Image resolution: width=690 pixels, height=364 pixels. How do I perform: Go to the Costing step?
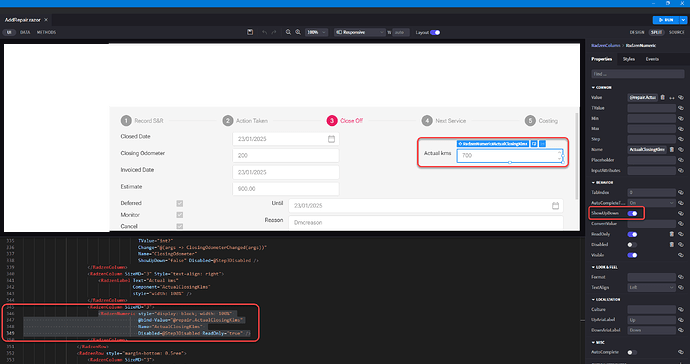(x=541, y=121)
